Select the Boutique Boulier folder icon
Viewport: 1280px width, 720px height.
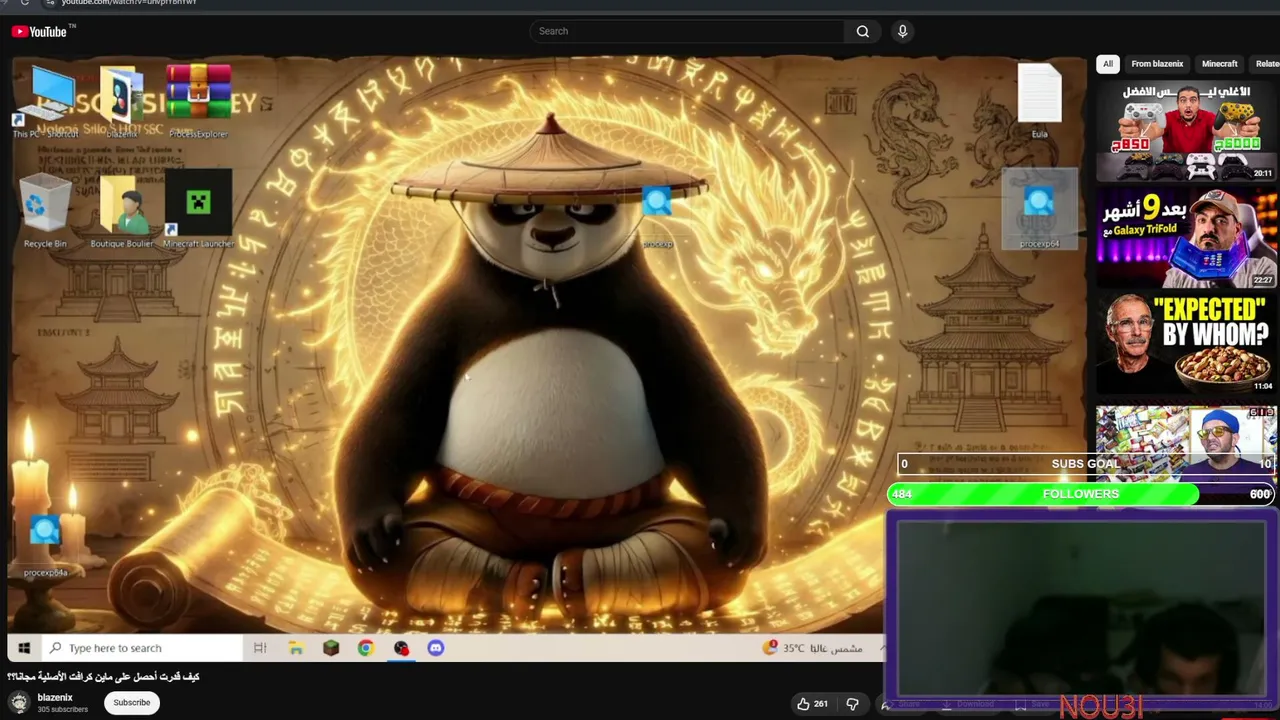(x=122, y=210)
